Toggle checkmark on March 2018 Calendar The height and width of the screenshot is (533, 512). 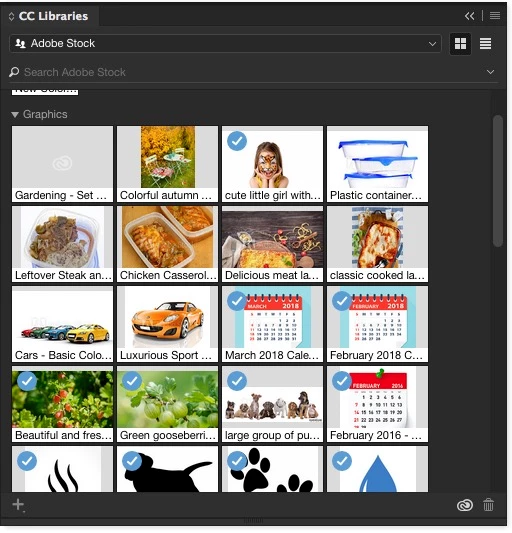pyautogui.click(x=237, y=300)
